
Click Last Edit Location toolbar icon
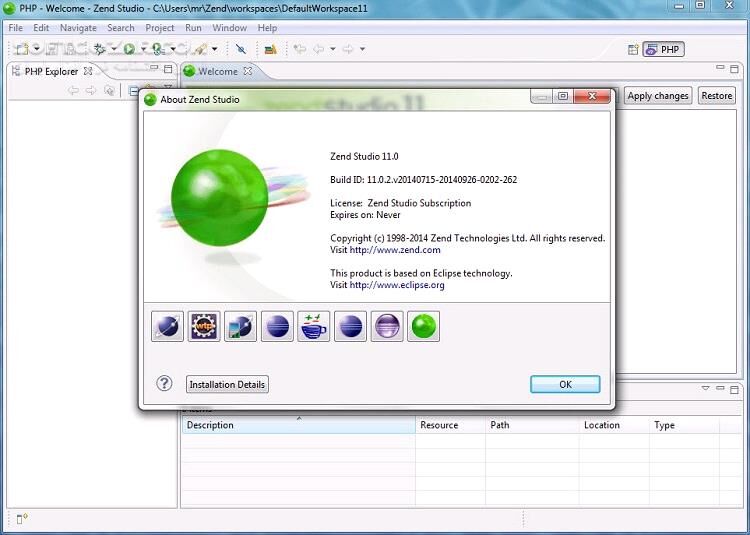point(300,49)
